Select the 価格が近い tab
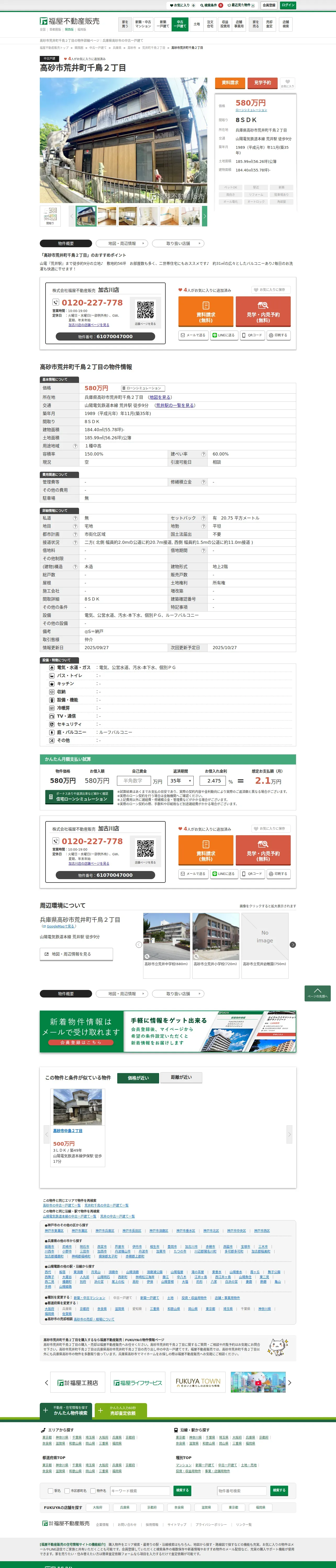Screen dimensions: 336x1568 [x=138, y=1077]
